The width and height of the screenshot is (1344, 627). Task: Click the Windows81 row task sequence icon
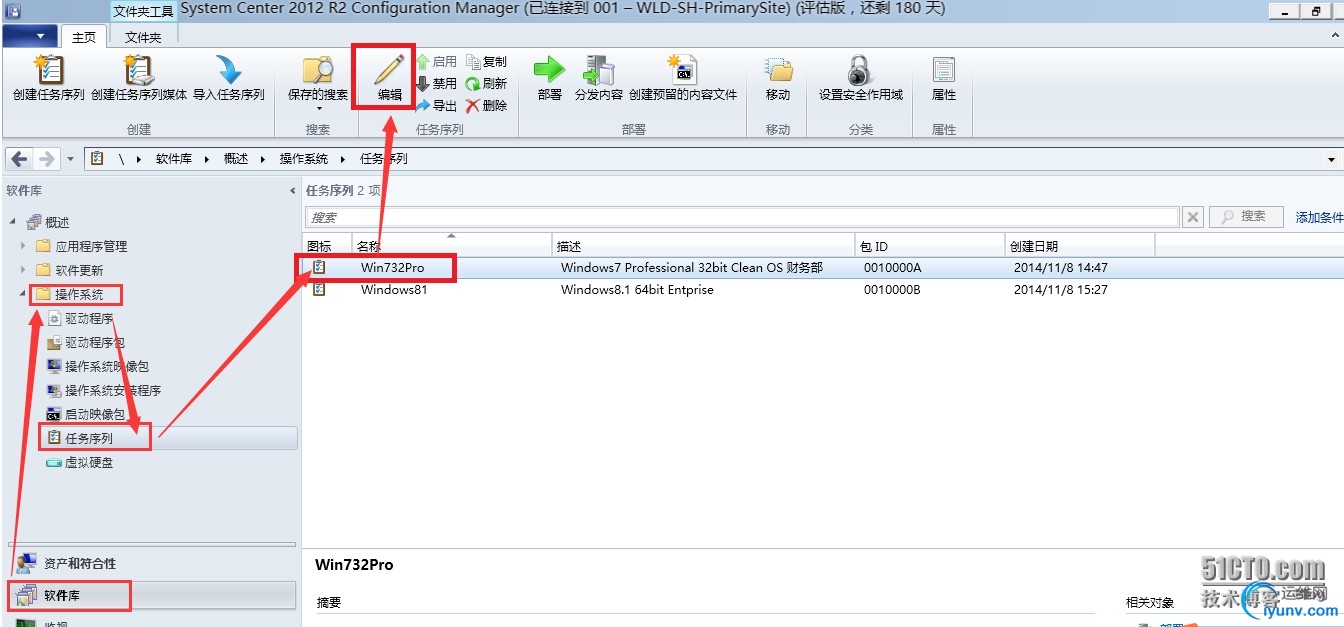(319, 289)
